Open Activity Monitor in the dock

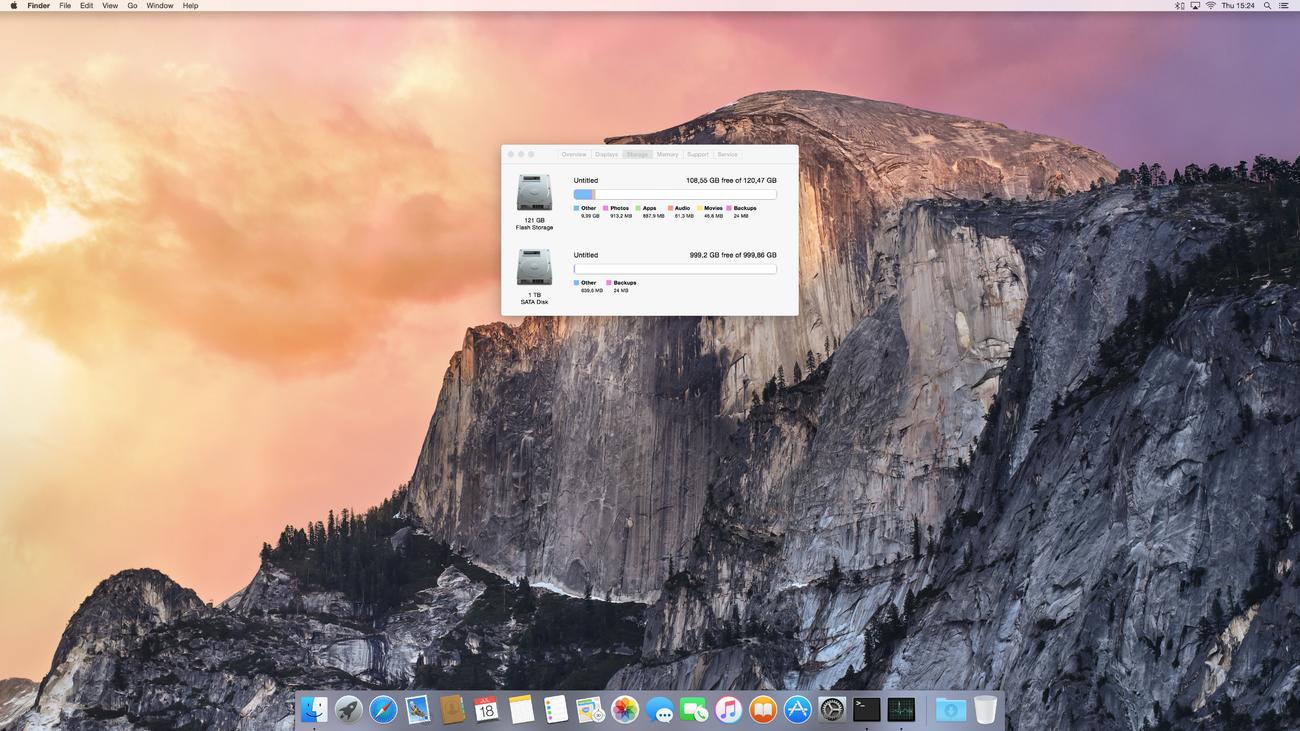pos(901,710)
